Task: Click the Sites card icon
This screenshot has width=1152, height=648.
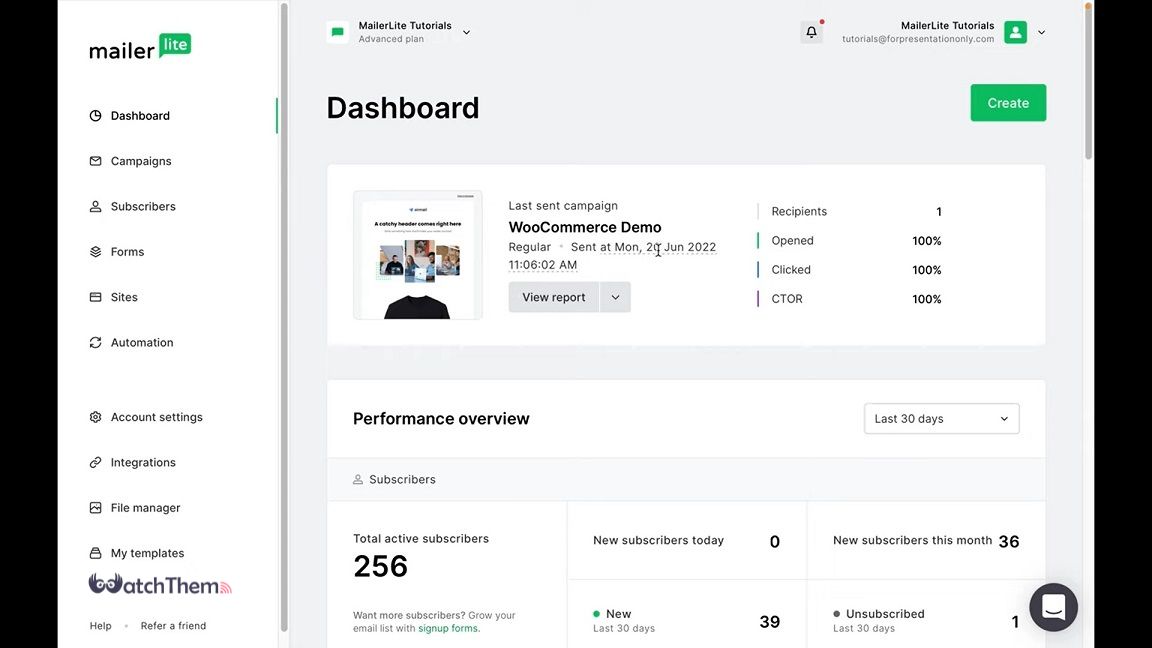Action: point(96,297)
